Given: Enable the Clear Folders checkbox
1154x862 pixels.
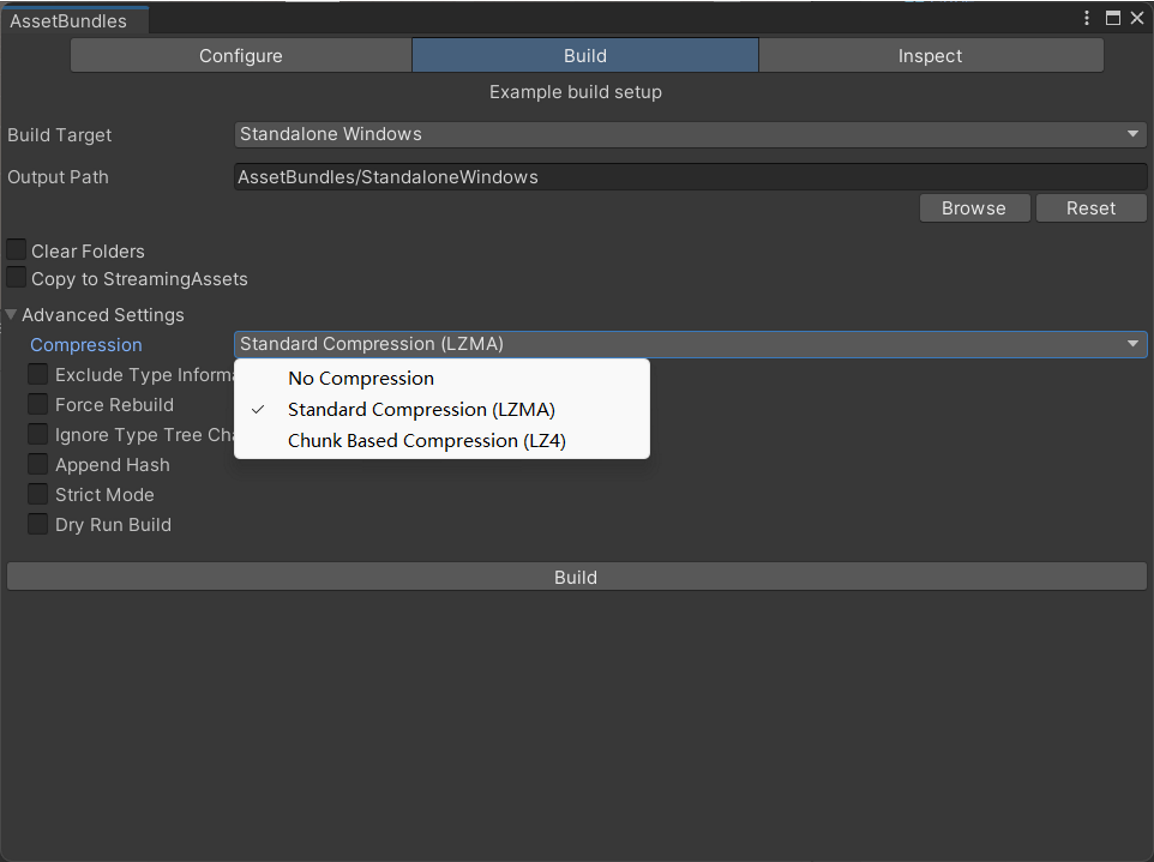Looking at the screenshot, I should pyautogui.click(x=17, y=250).
